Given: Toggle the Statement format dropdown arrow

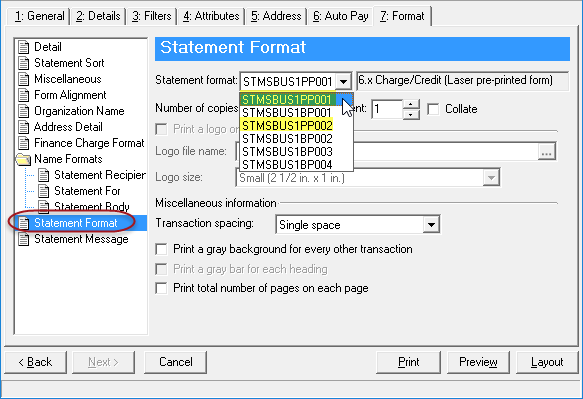Looking at the screenshot, I should tap(344, 81).
